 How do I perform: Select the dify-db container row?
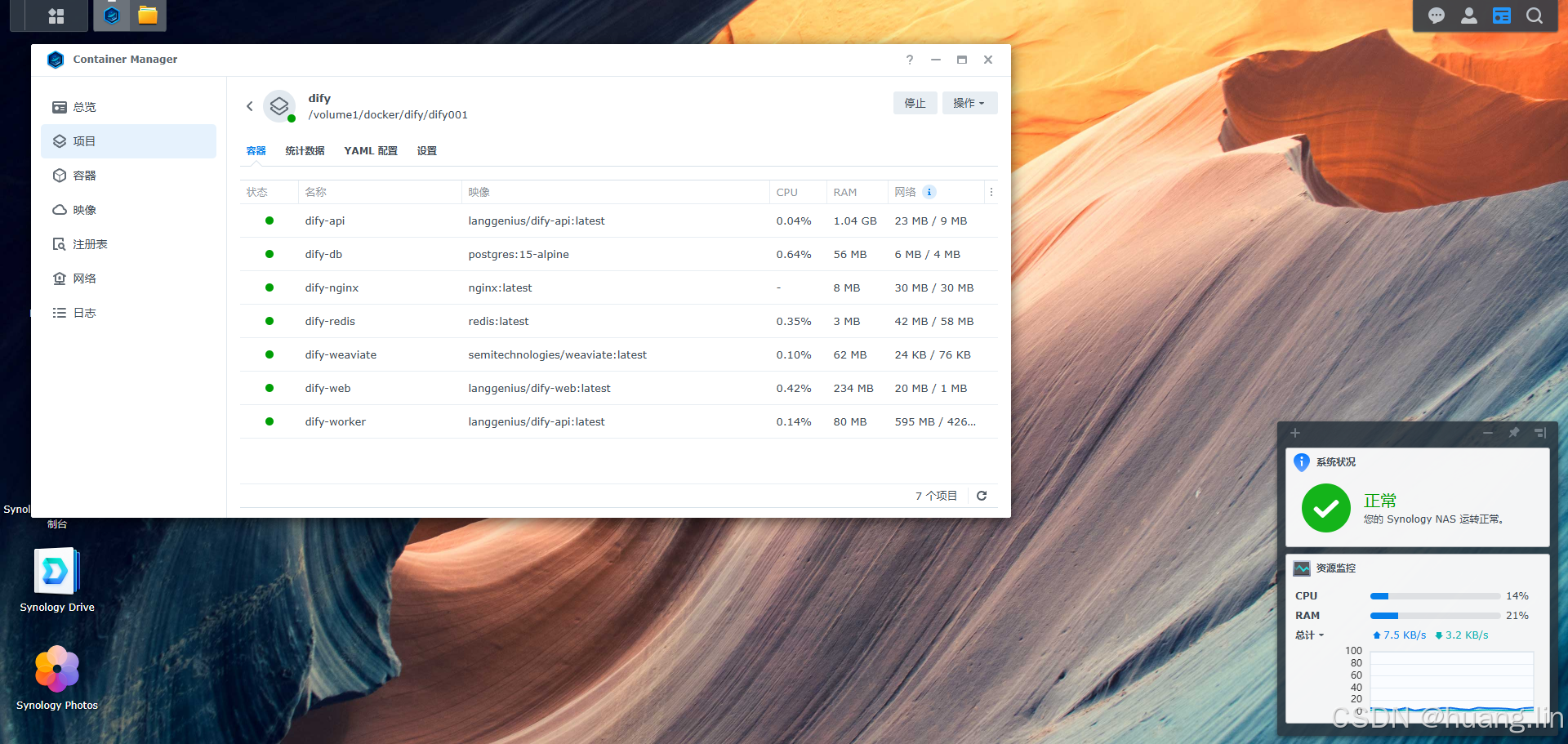pos(618,255)
